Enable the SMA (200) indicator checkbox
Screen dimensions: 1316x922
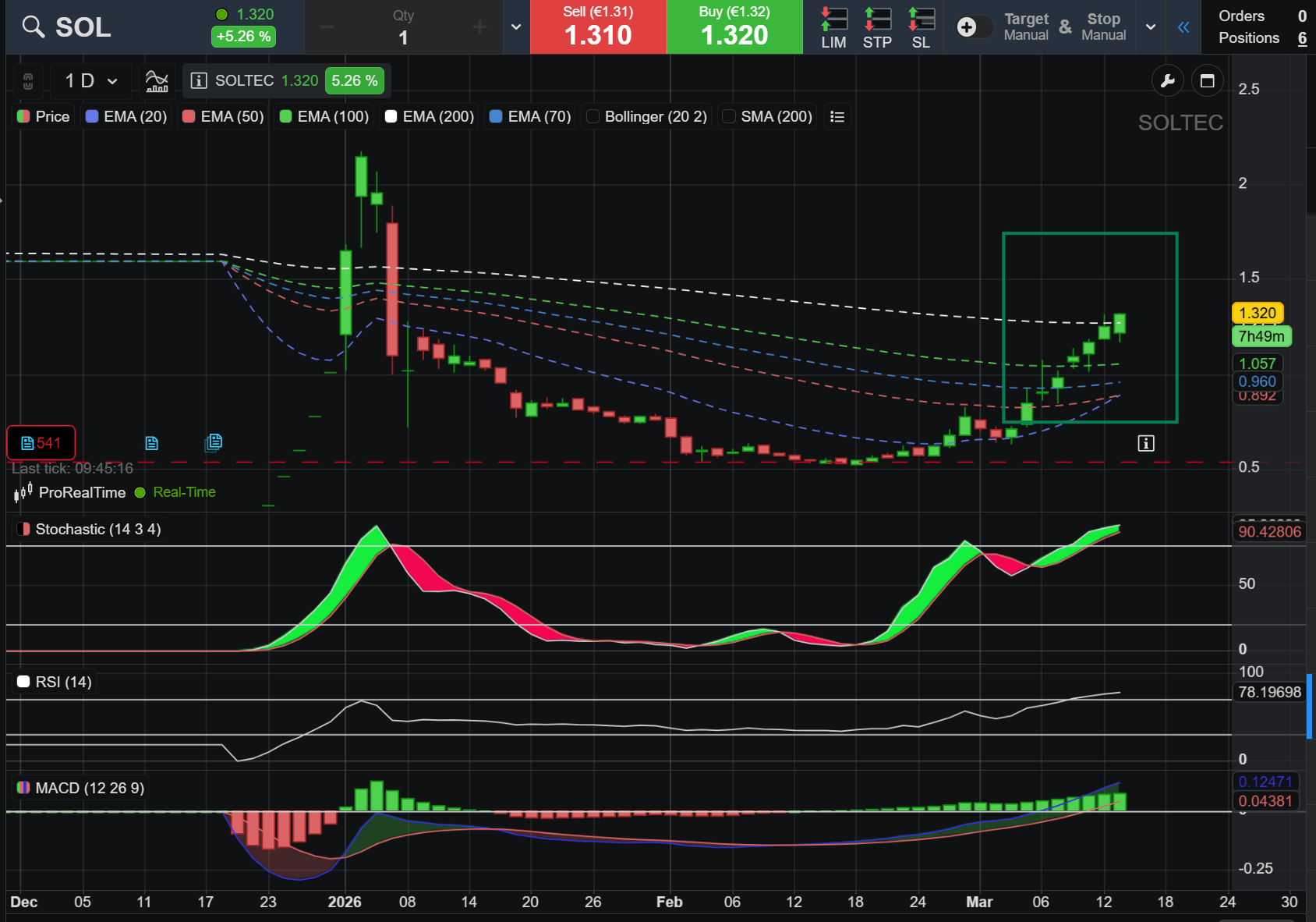click(x=729, y=116)
